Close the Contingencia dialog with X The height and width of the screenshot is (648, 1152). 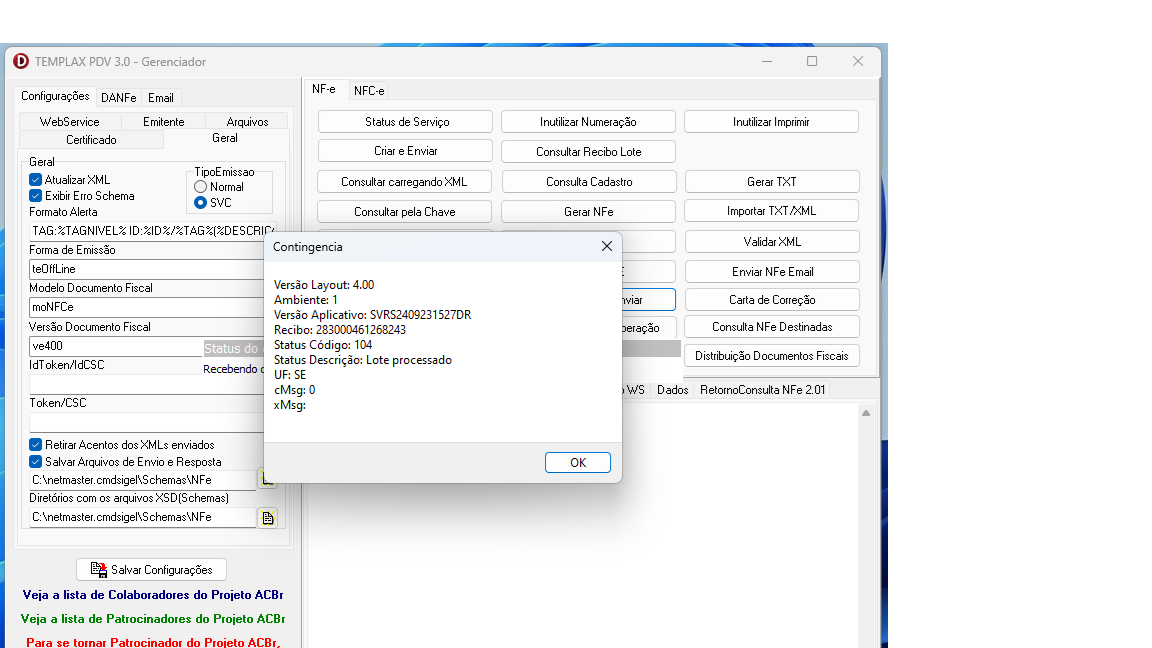pos(607,246)
